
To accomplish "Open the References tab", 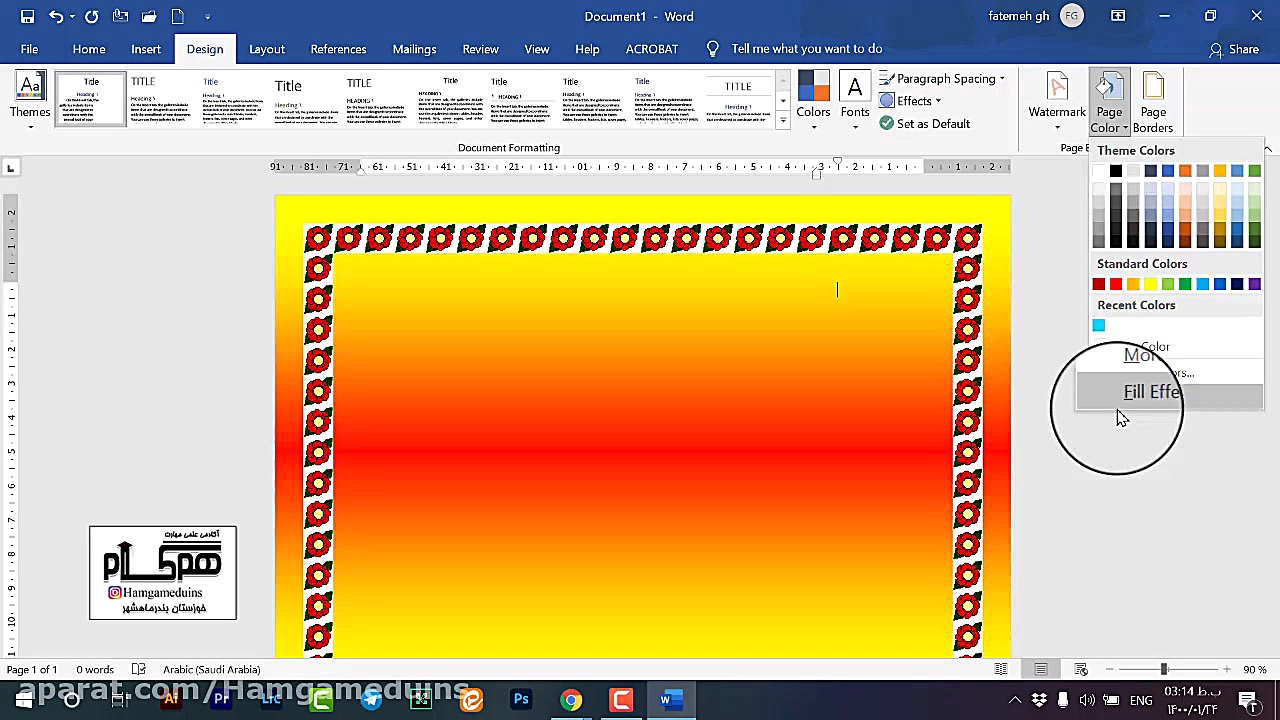I will pyautogui.click(x=338, y=49).
